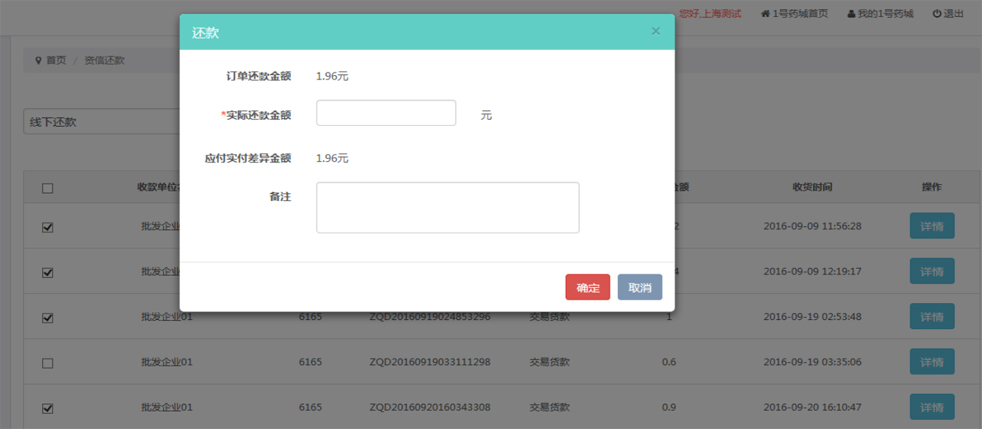Check the unchecked 2016-09-19 03:35:06 row checkbox

[47, 363]
